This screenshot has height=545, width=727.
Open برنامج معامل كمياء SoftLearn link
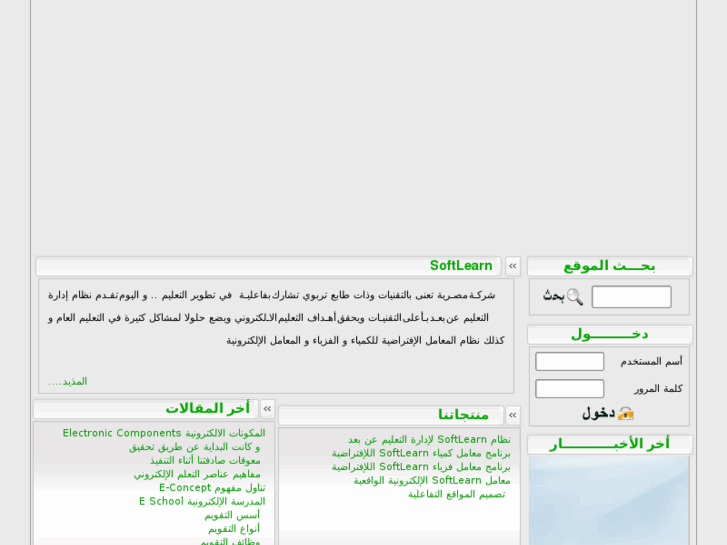(421, 453)
